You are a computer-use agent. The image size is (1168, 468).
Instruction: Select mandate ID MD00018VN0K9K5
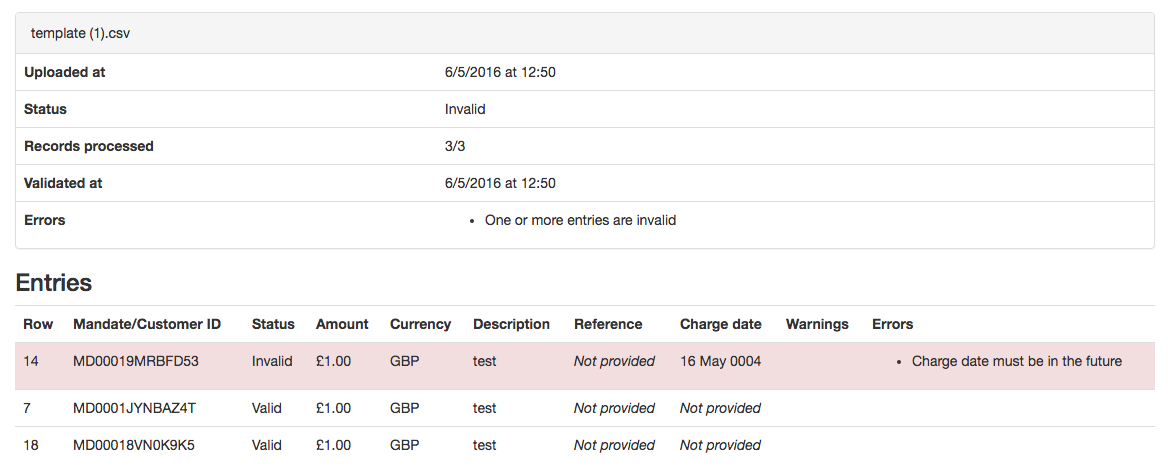[134, 446]
